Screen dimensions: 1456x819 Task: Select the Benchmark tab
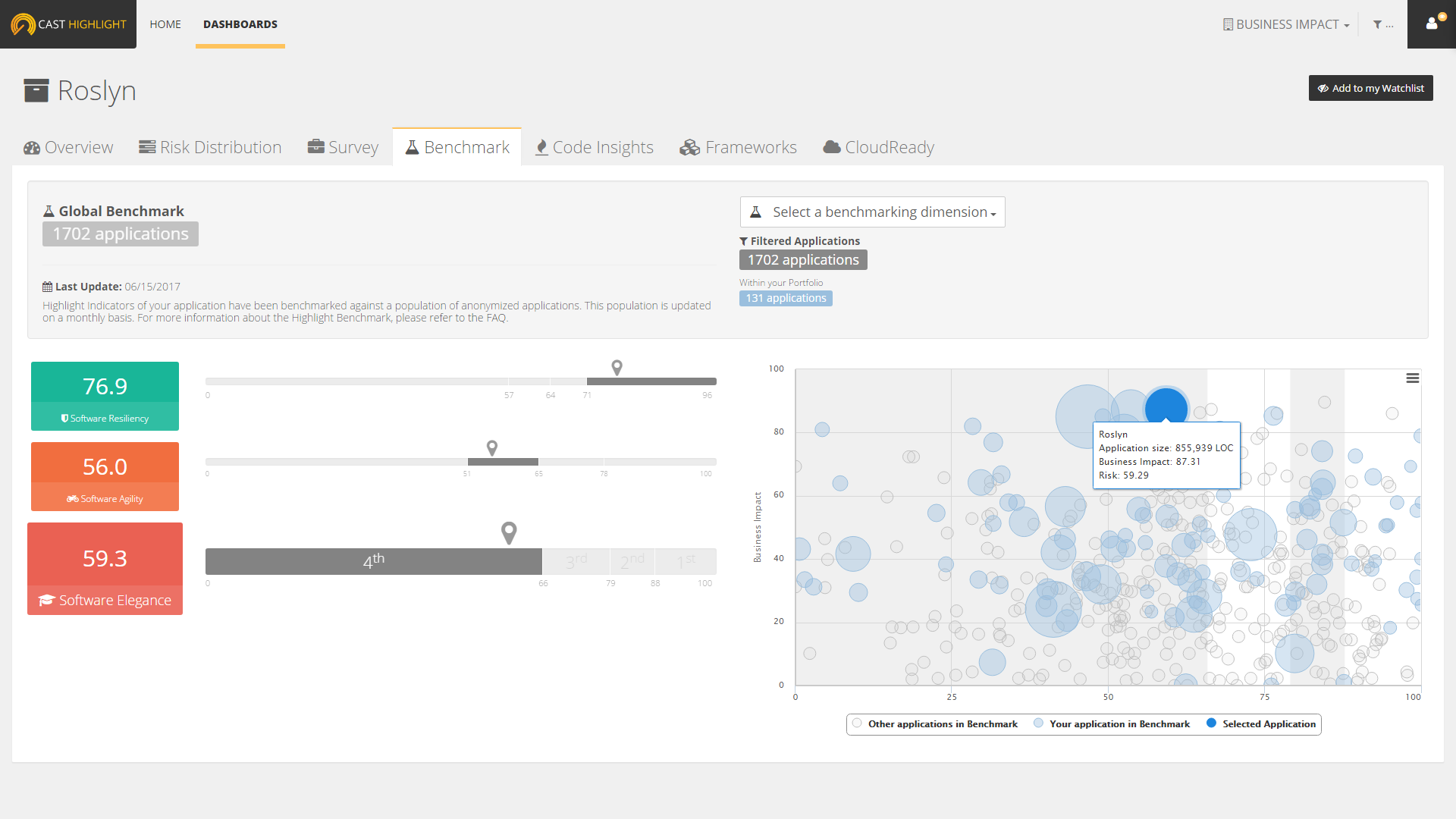point(457,147)
